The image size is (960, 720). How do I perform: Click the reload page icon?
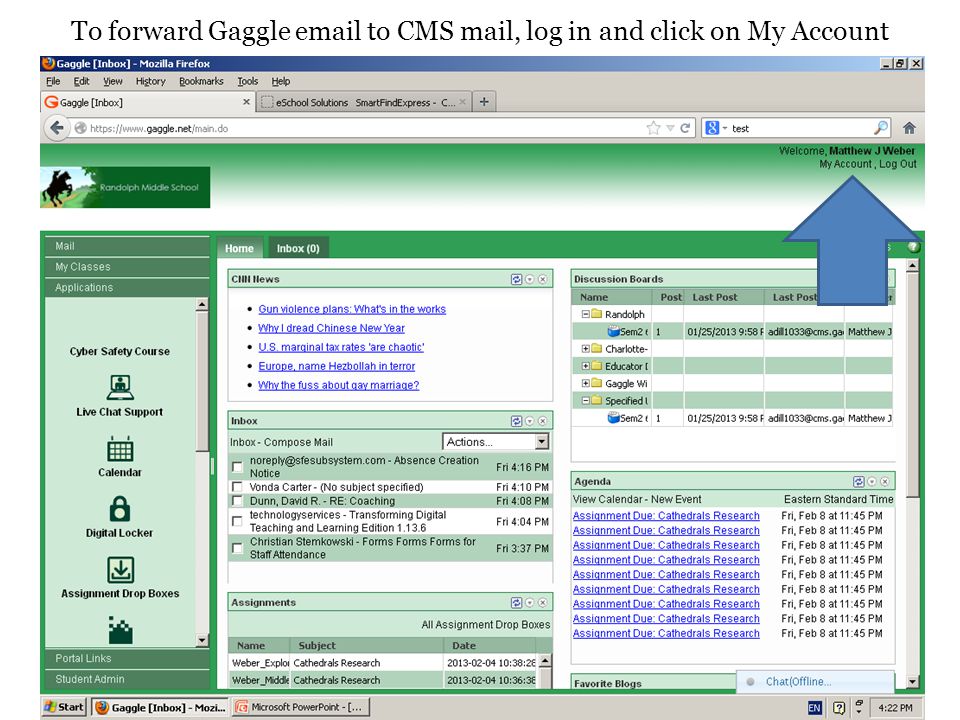684,128
